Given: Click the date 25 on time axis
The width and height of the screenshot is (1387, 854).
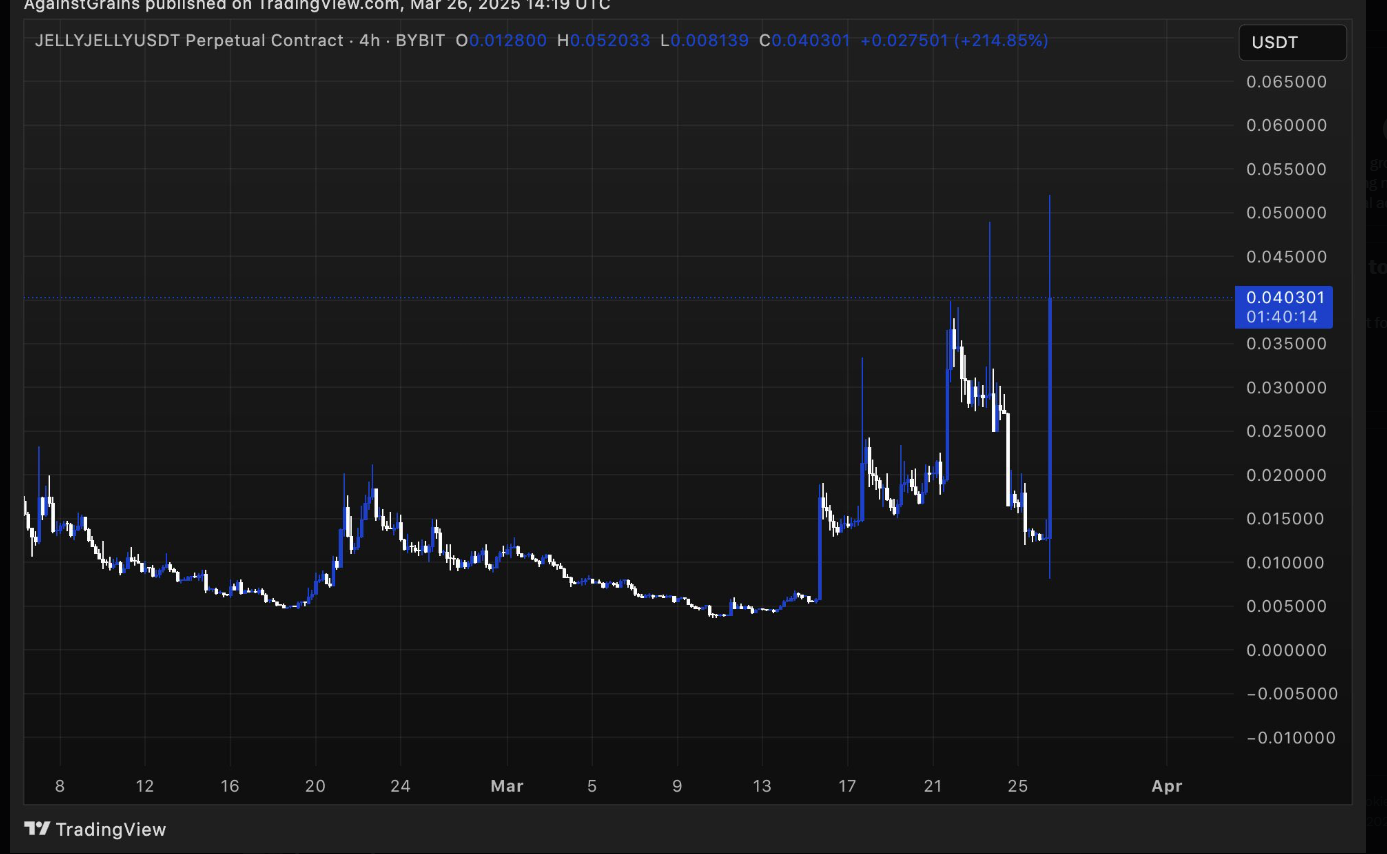Looking at the screenshot, I should tap(1018, 786).
